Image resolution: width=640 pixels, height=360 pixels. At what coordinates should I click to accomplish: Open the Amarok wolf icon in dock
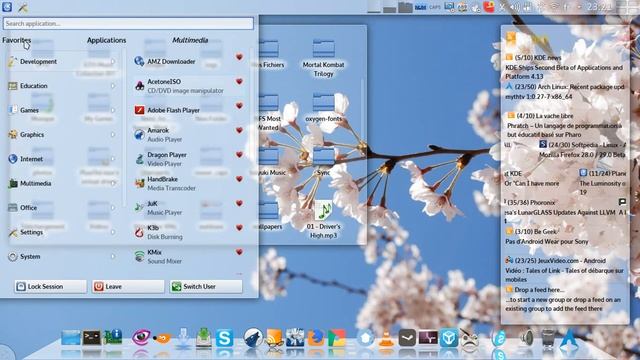253,338
